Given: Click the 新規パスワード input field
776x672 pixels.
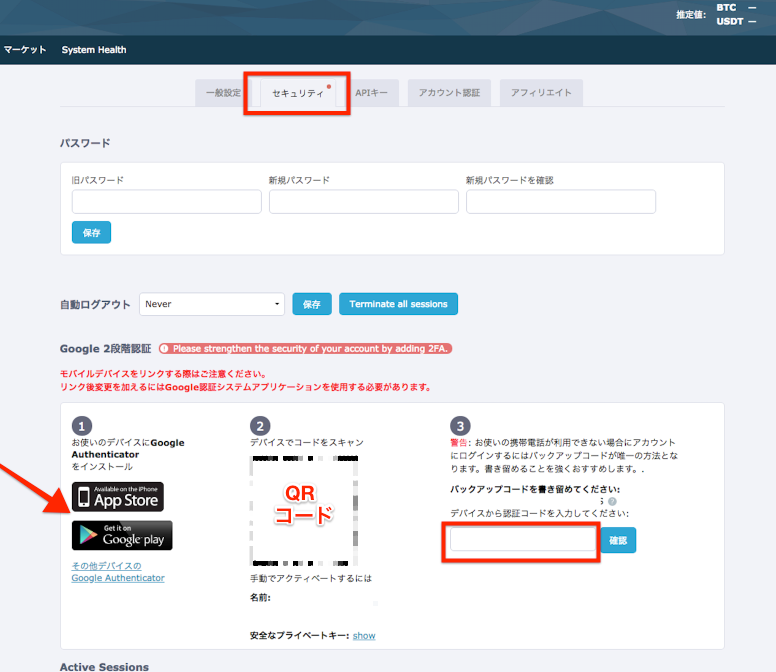Looking at the screenshot, I should [x=364, y=201].
